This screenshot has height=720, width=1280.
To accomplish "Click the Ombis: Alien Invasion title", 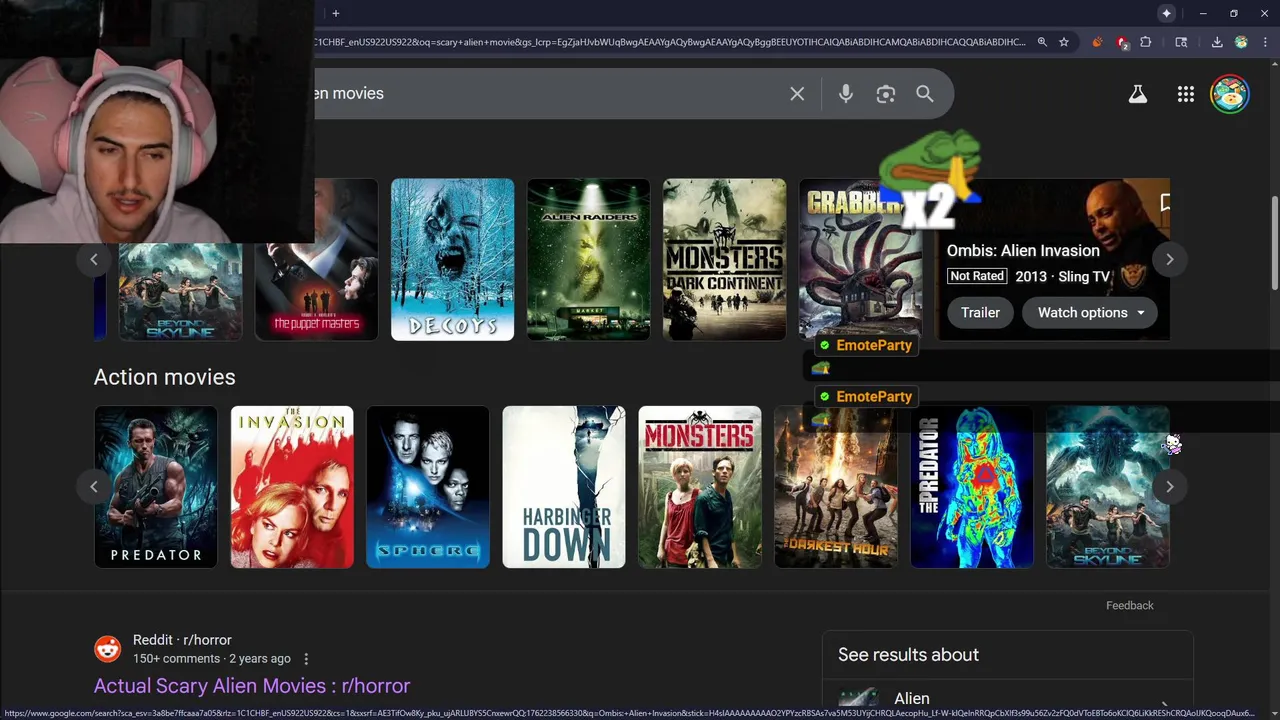I will click(1023, 251).
